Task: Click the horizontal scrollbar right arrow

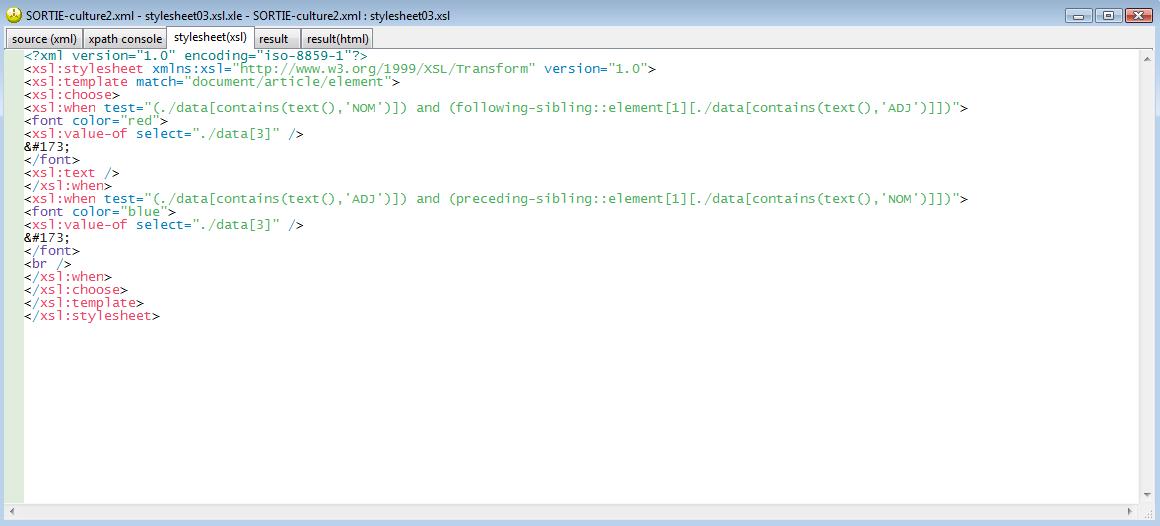Action: click(x=1130, y=510)
